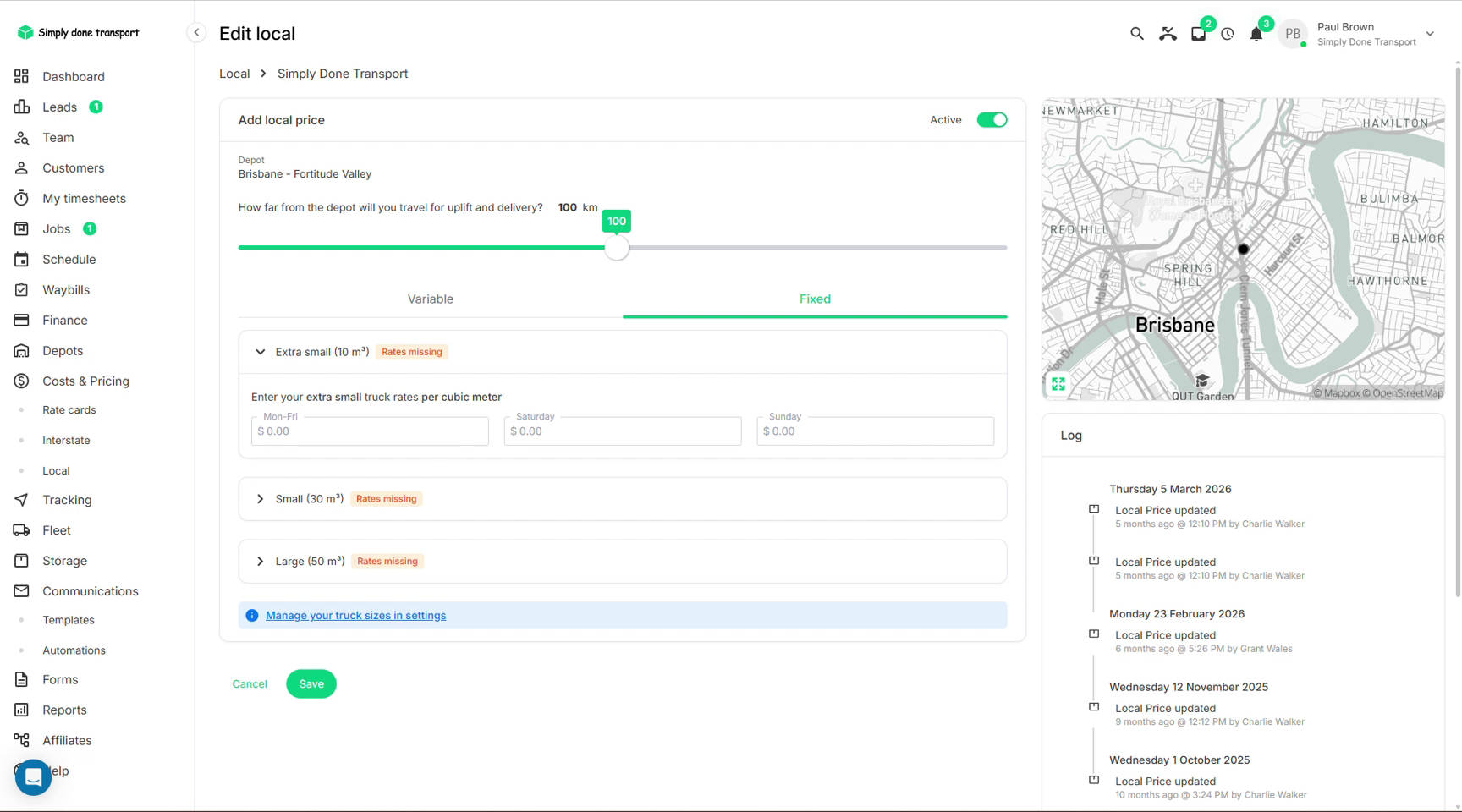
Task: Open Manage your truck sizes in settings
Action: coord(356,616)
